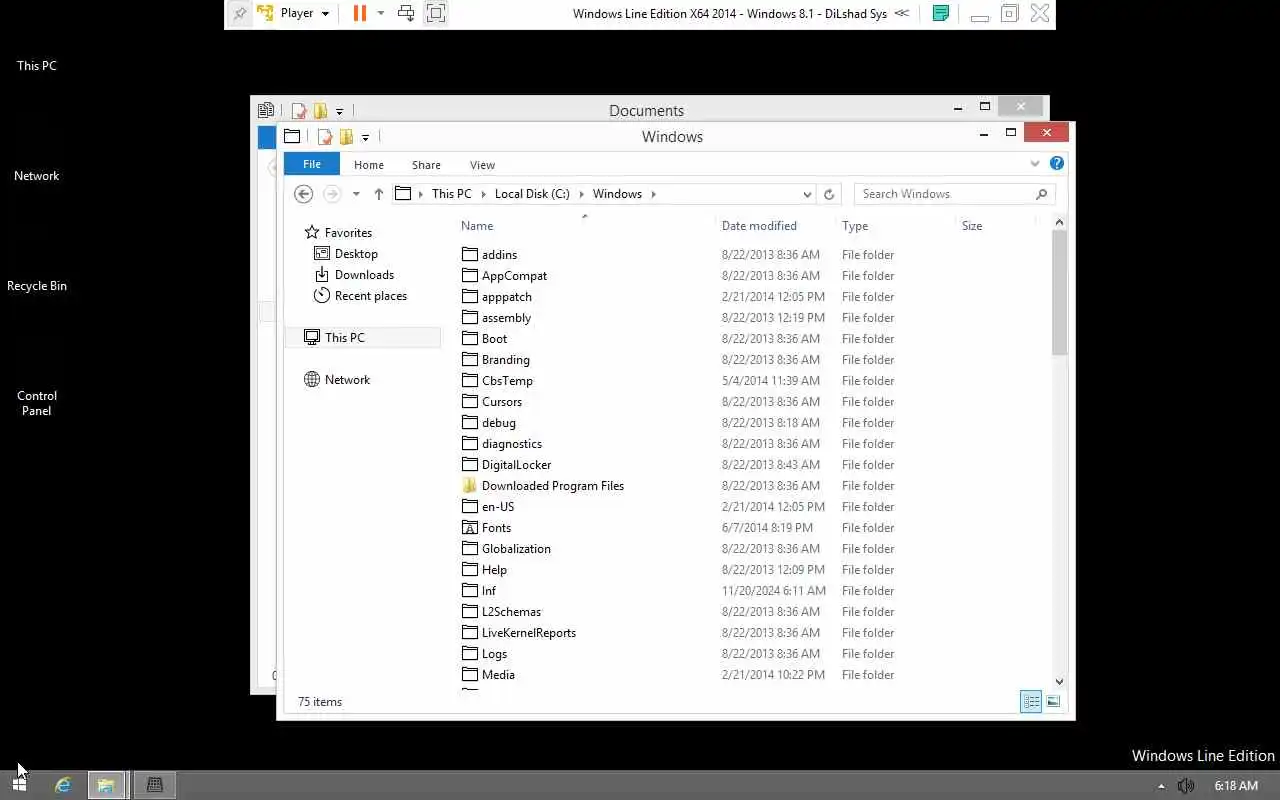Viewport: 1280px width, 800px height.
Task: Show hidden system tray icons
Action: [x=1161, y=786]
